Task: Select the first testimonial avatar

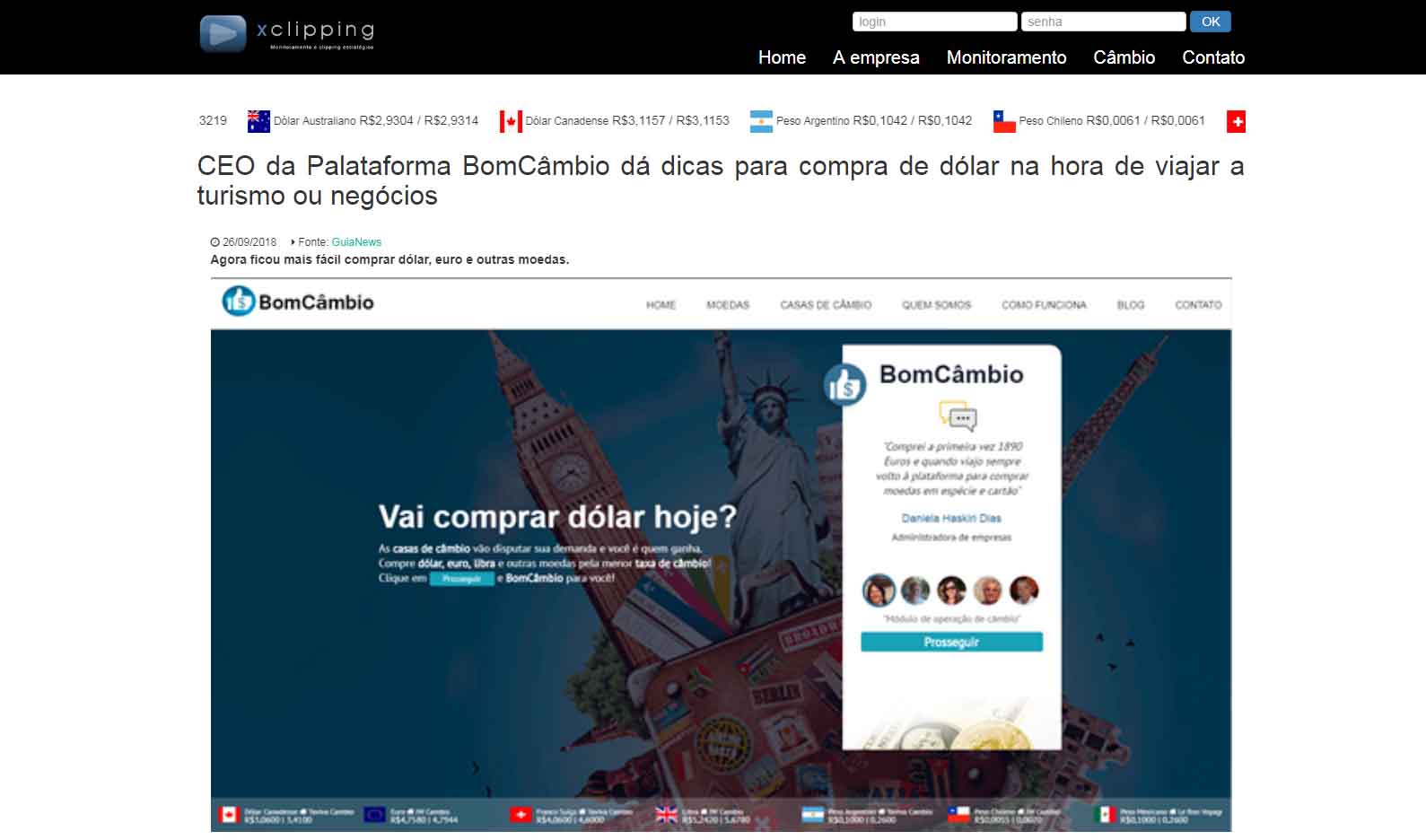Action: coord(879,591)
